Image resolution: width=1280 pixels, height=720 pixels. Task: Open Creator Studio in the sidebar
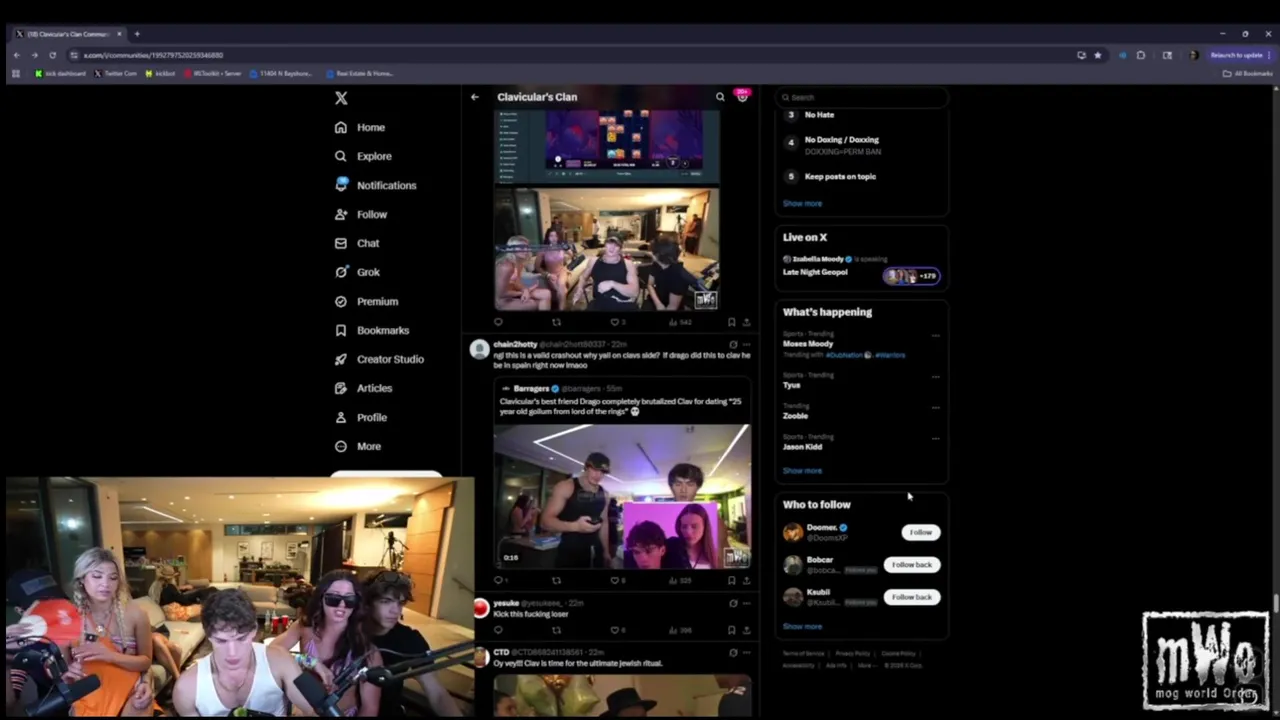[x=379, y=359]
